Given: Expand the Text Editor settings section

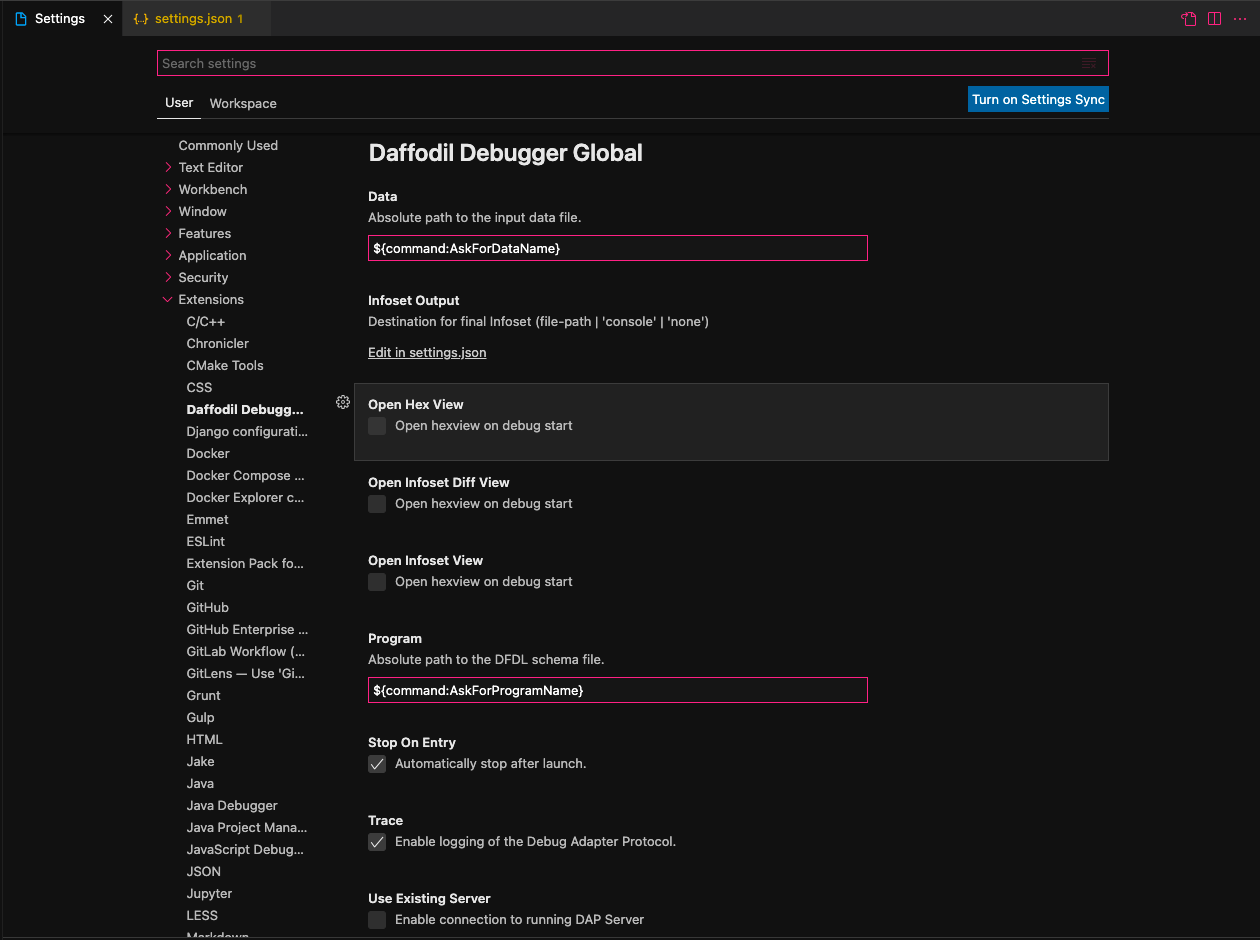Looking at the screenshot, I should pos(168,167).
